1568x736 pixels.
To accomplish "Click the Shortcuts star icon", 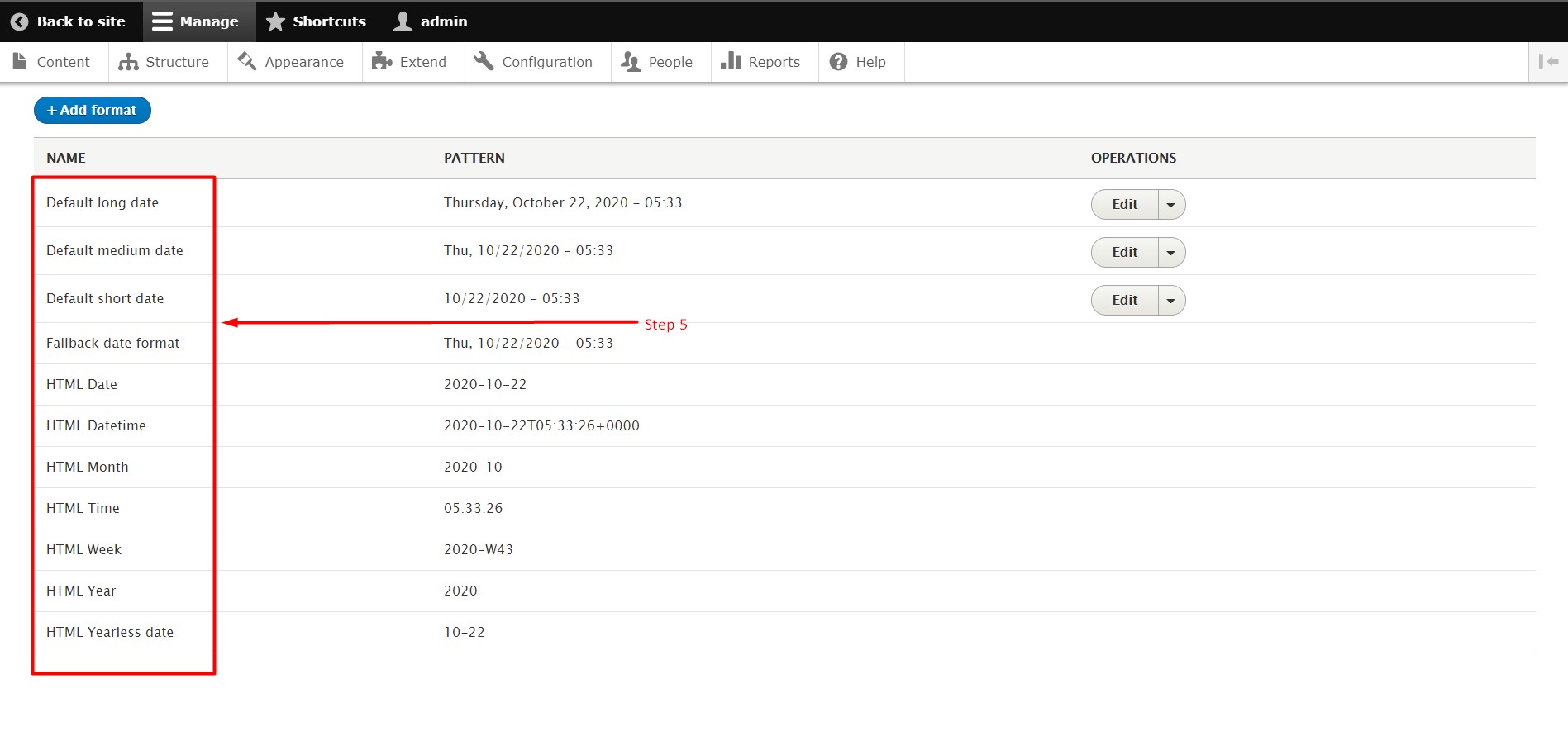I will (x=275, y=21).
